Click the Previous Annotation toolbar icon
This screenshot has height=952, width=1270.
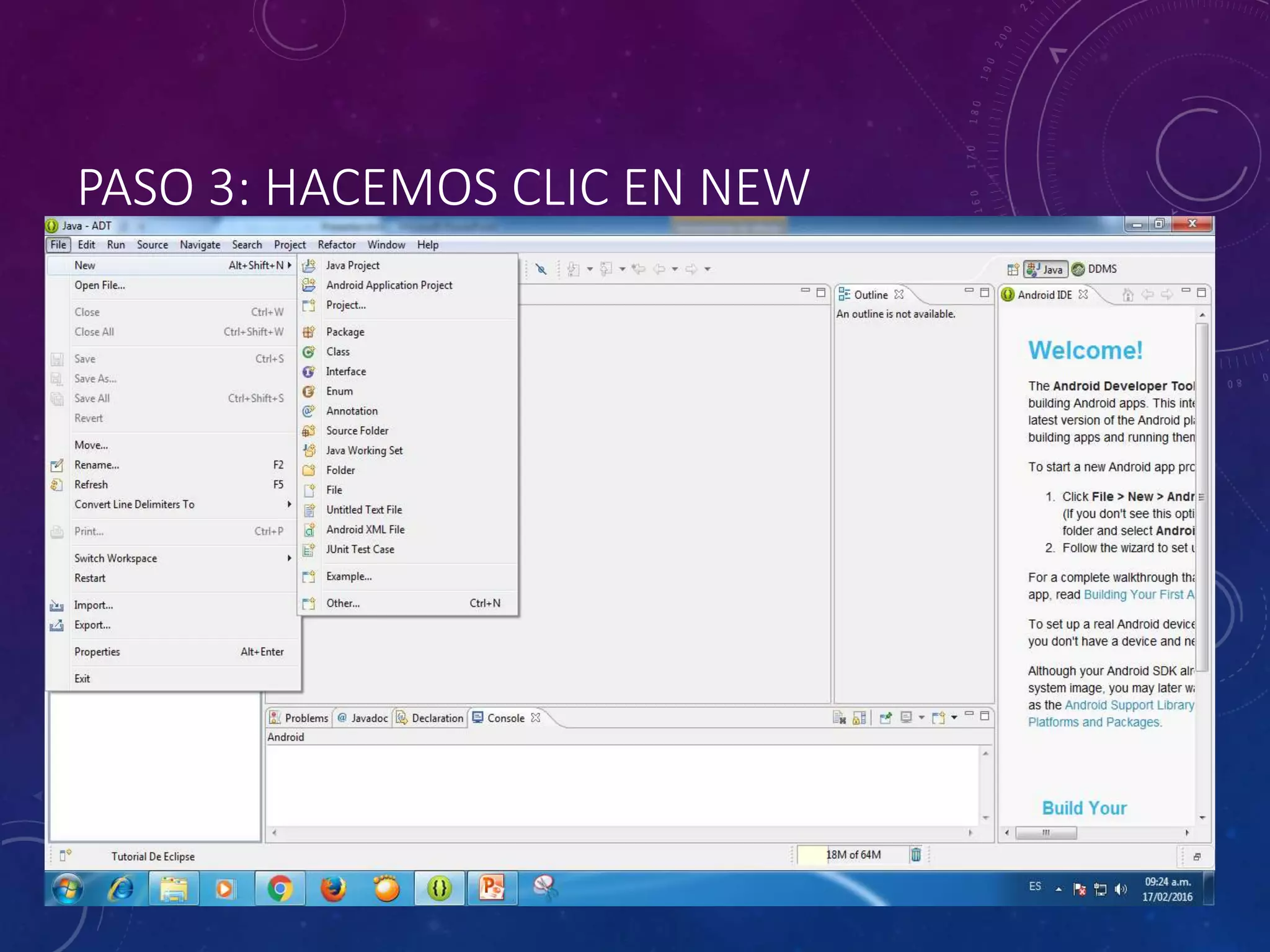[606, 269]
